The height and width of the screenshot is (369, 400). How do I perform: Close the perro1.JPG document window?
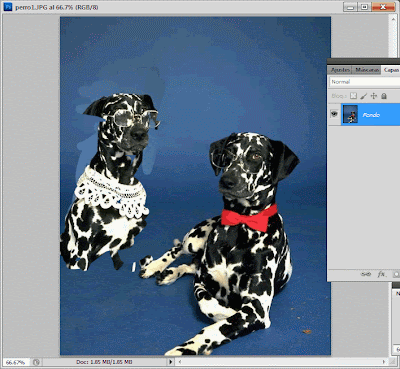[383, 7]
